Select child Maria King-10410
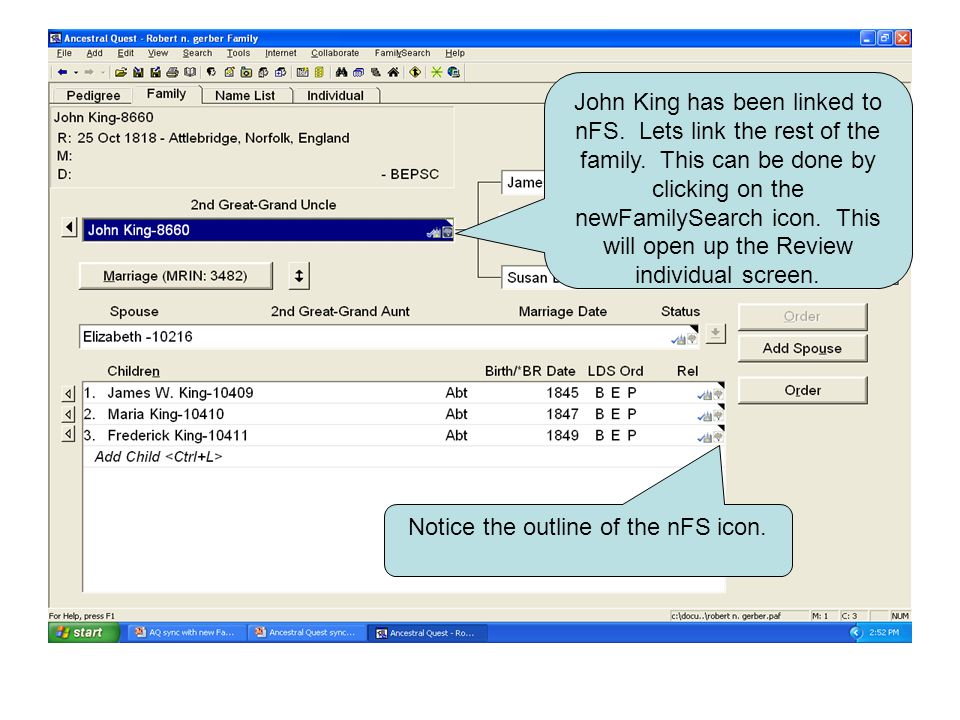 (403, 414)
